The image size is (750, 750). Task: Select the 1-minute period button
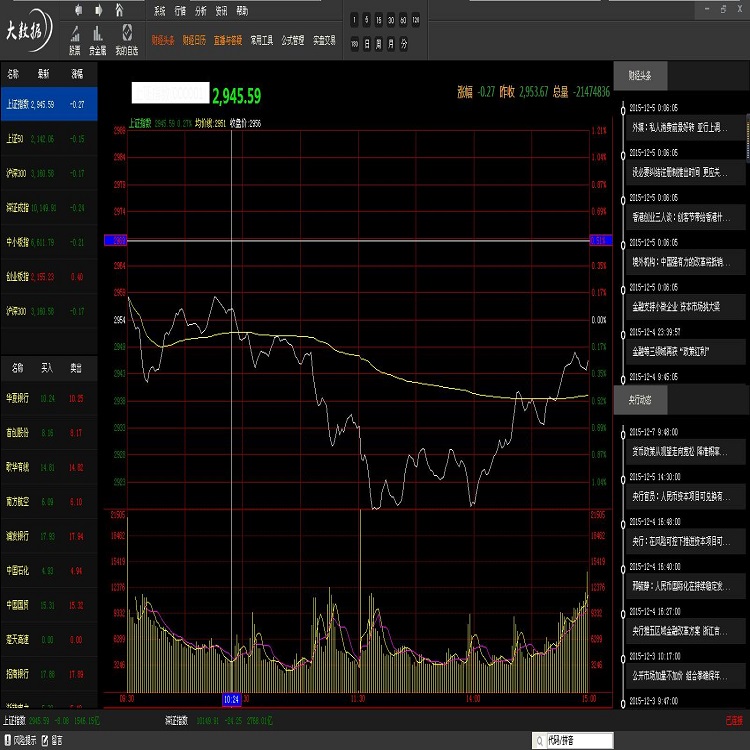[x=354, y=20]
